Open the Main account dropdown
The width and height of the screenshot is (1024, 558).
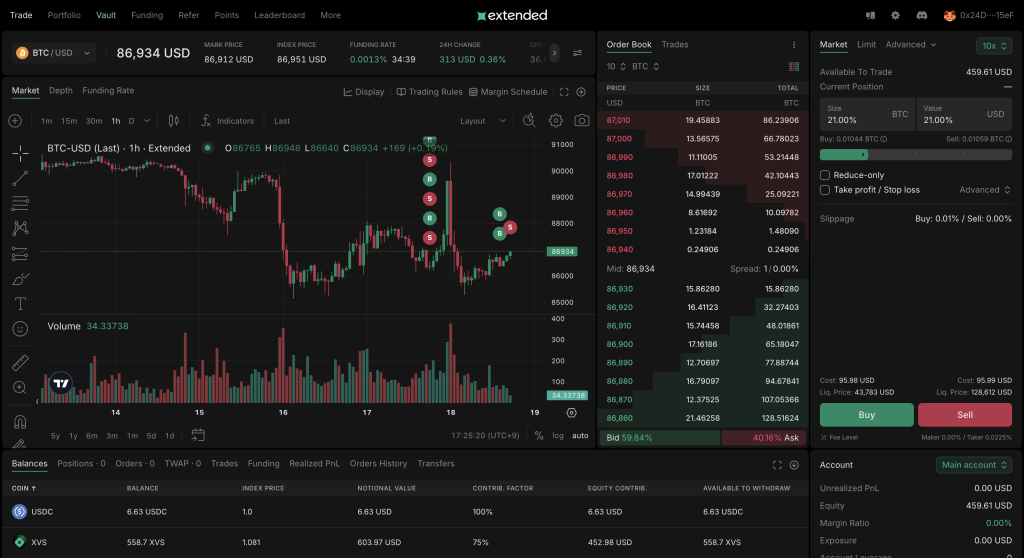click(973, 465)
